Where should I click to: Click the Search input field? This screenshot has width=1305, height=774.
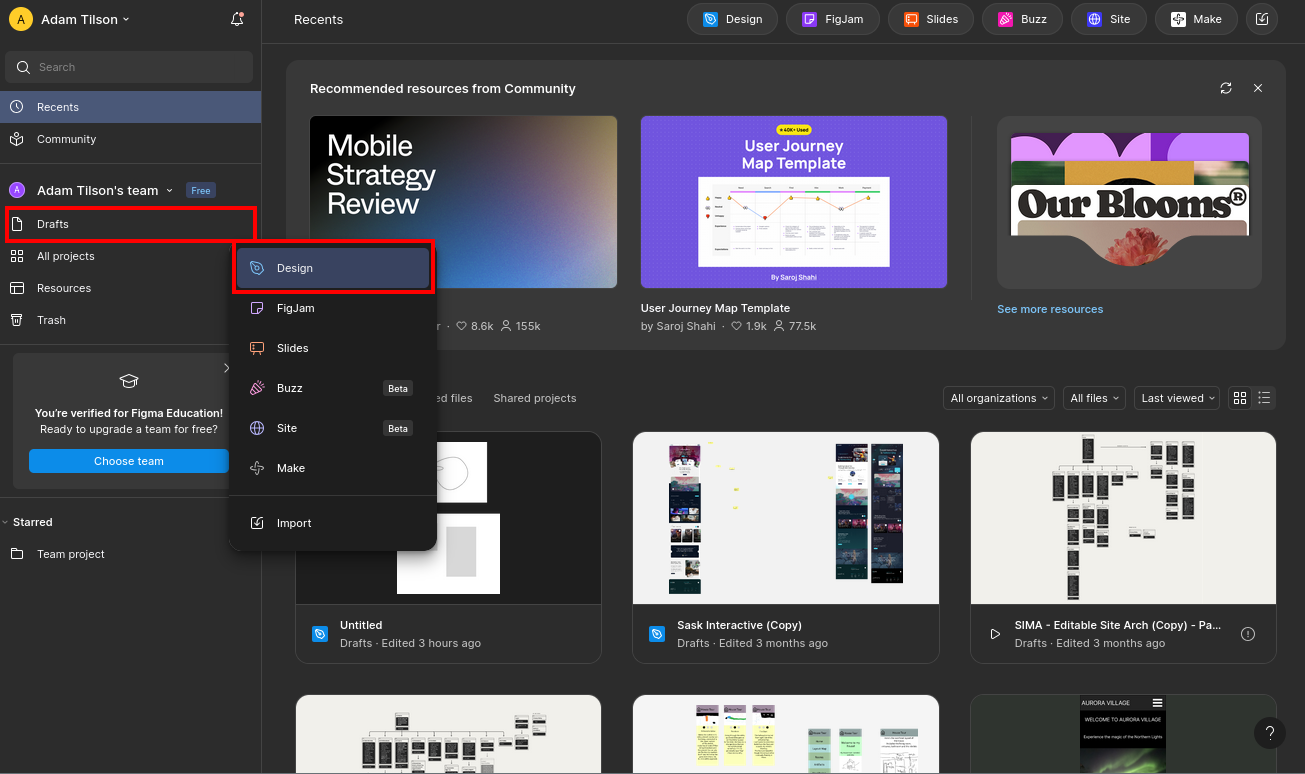pyautogui.click(x=130, y=67)
